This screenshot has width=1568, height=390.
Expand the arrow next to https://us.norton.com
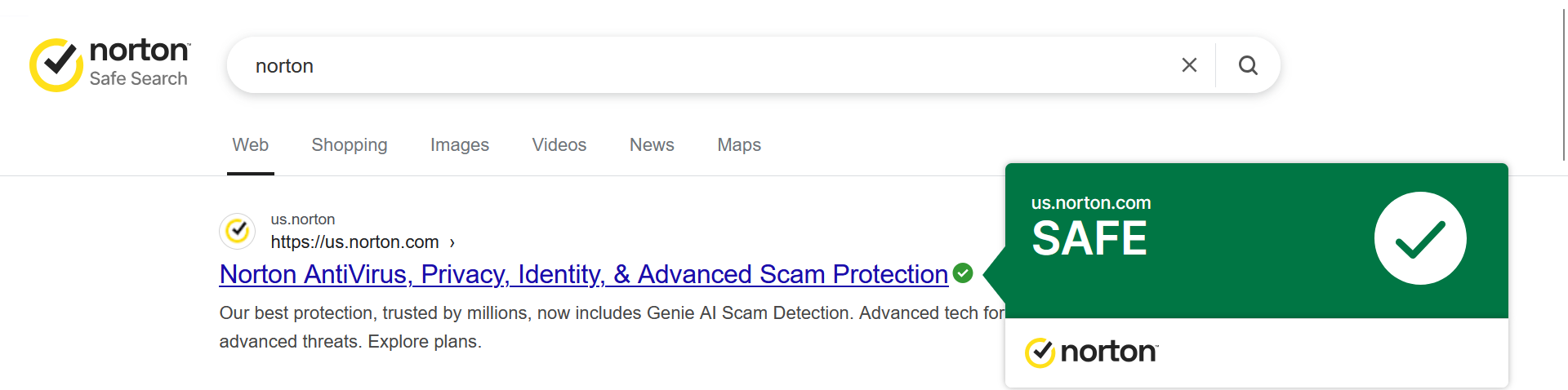(452, 242)
